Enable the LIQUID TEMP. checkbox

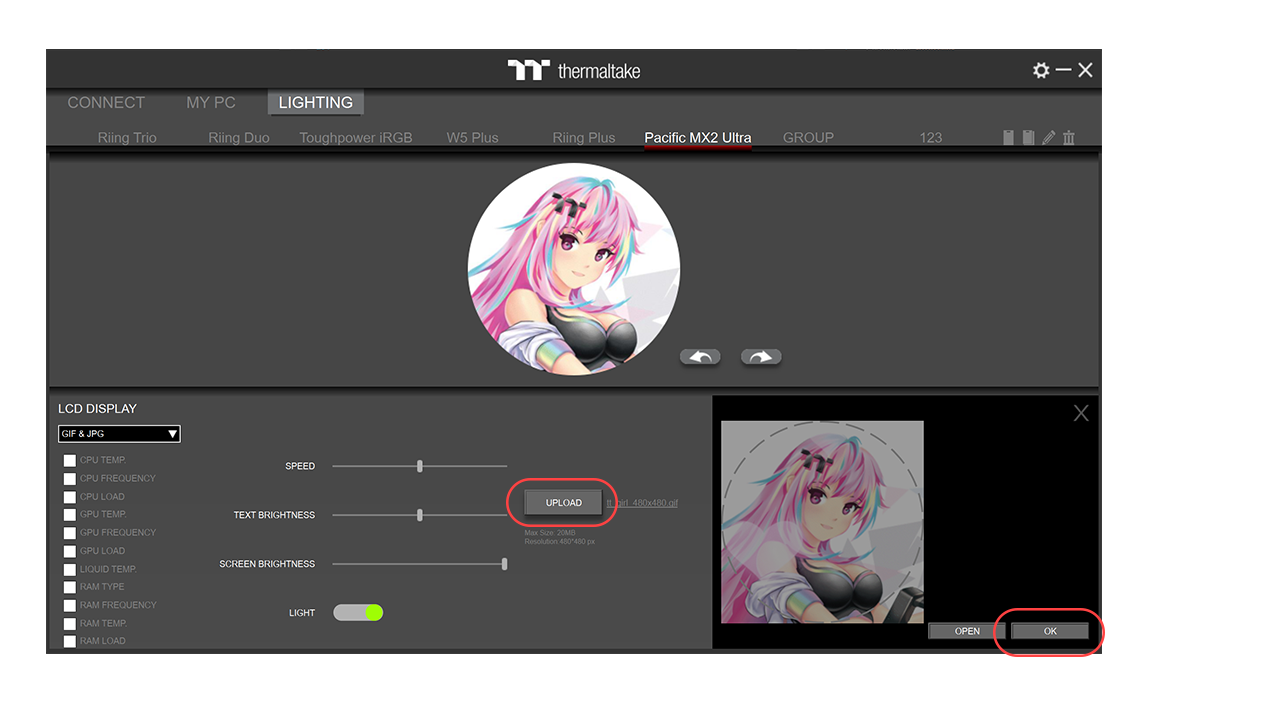coord(70,569)
